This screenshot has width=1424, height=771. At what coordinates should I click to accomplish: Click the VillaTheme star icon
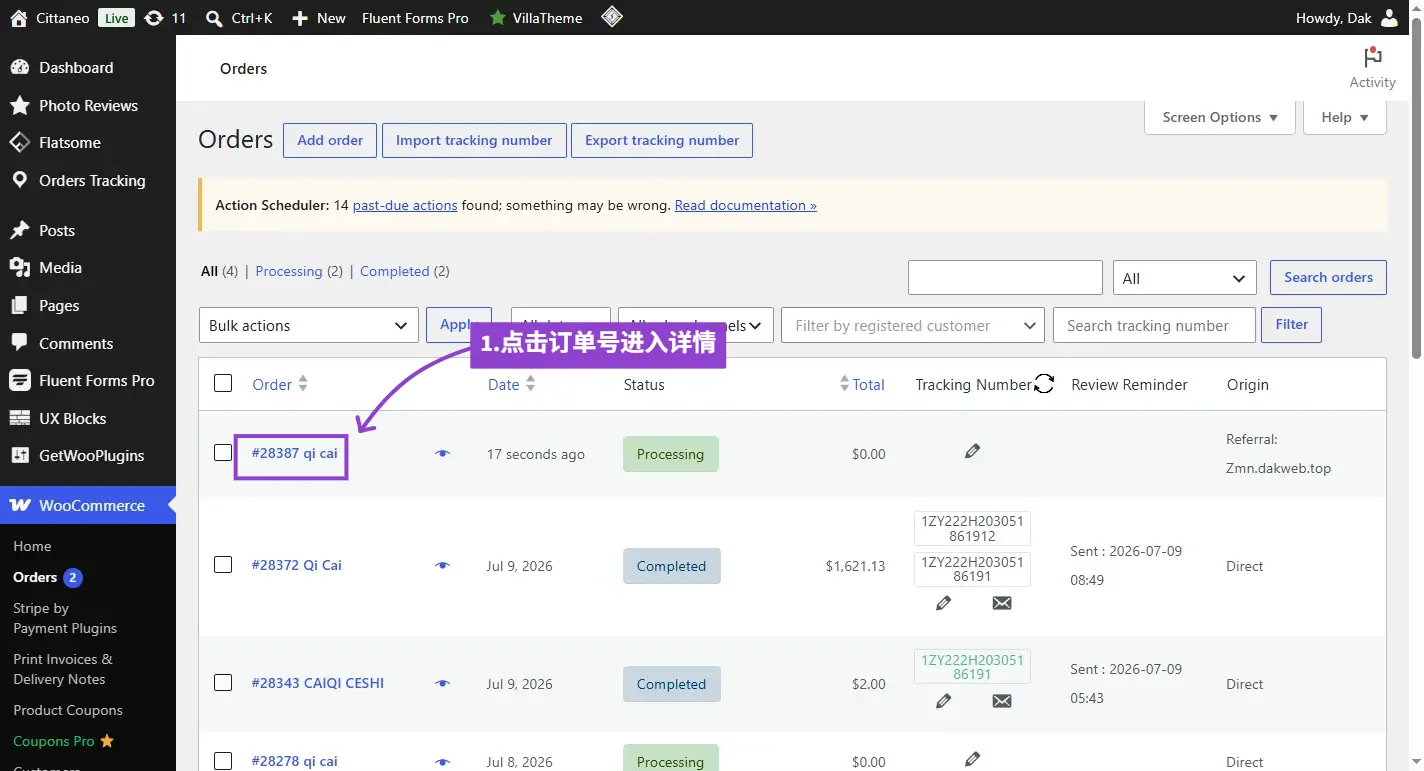[x=497, y=18]
